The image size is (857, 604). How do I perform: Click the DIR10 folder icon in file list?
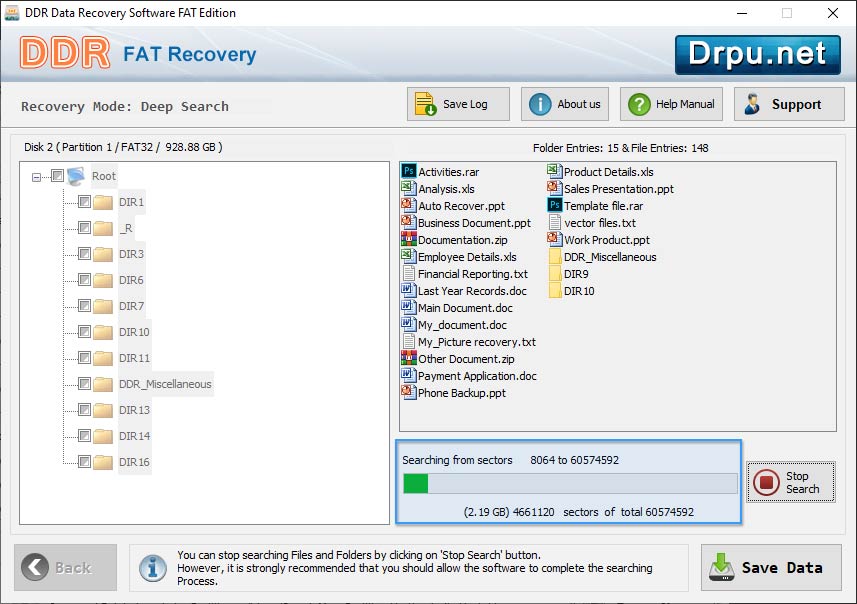(554, 290)
